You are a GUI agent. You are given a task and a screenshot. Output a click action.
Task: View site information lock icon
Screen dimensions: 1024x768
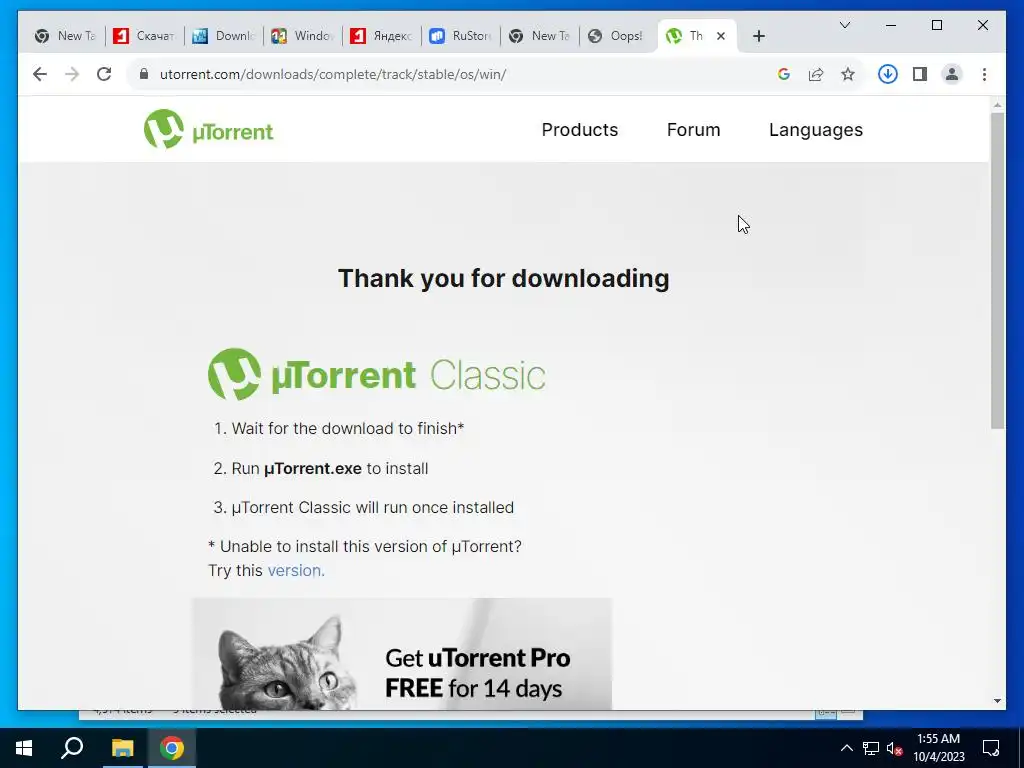click(144, 74)
